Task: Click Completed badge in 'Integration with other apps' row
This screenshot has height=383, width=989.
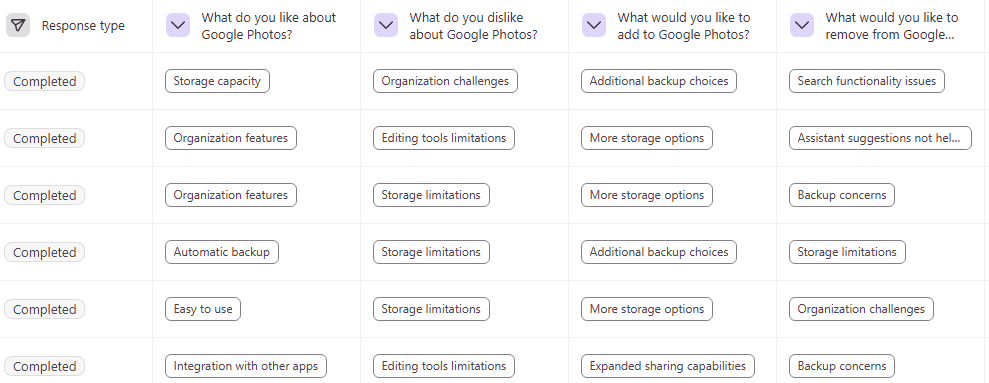Action: [44, 366]
